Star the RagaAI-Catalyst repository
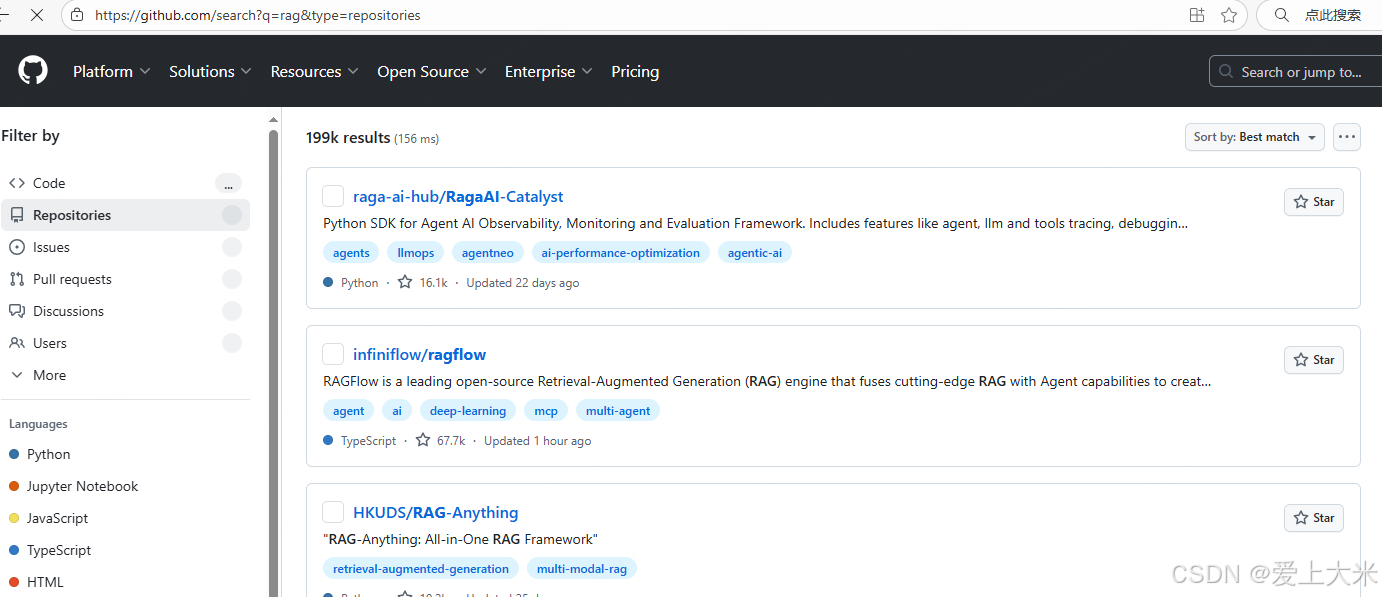 tap(1314, 202)
